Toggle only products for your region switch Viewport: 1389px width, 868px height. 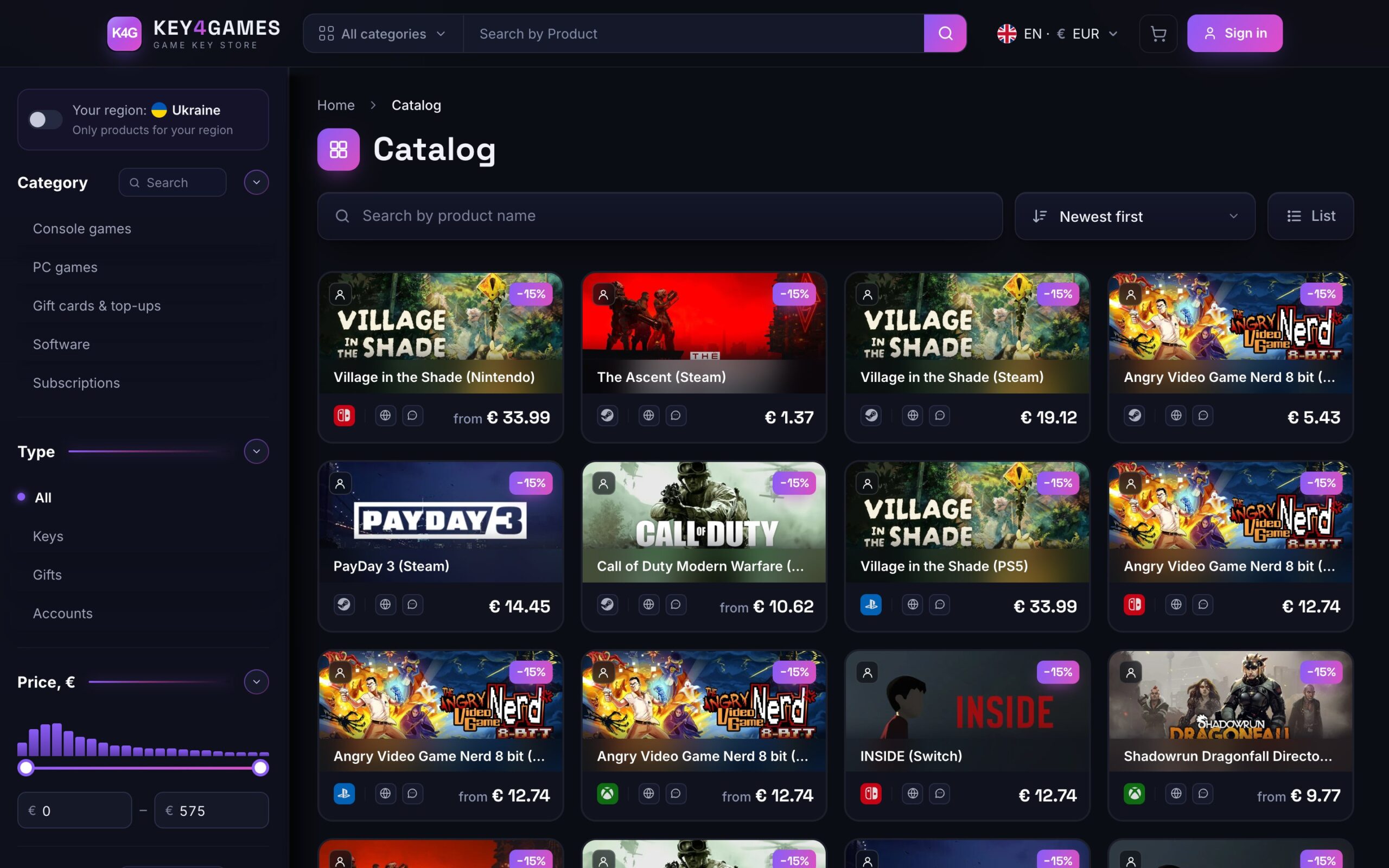(x=46, y=119)
